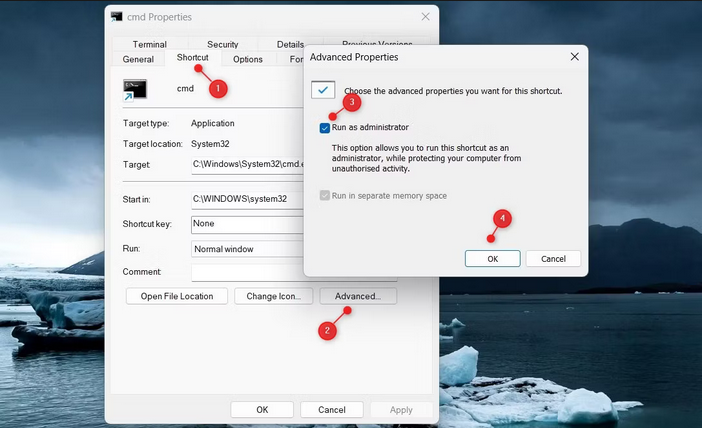
Task: Click the System32 target location text
Action: (210, 144)
